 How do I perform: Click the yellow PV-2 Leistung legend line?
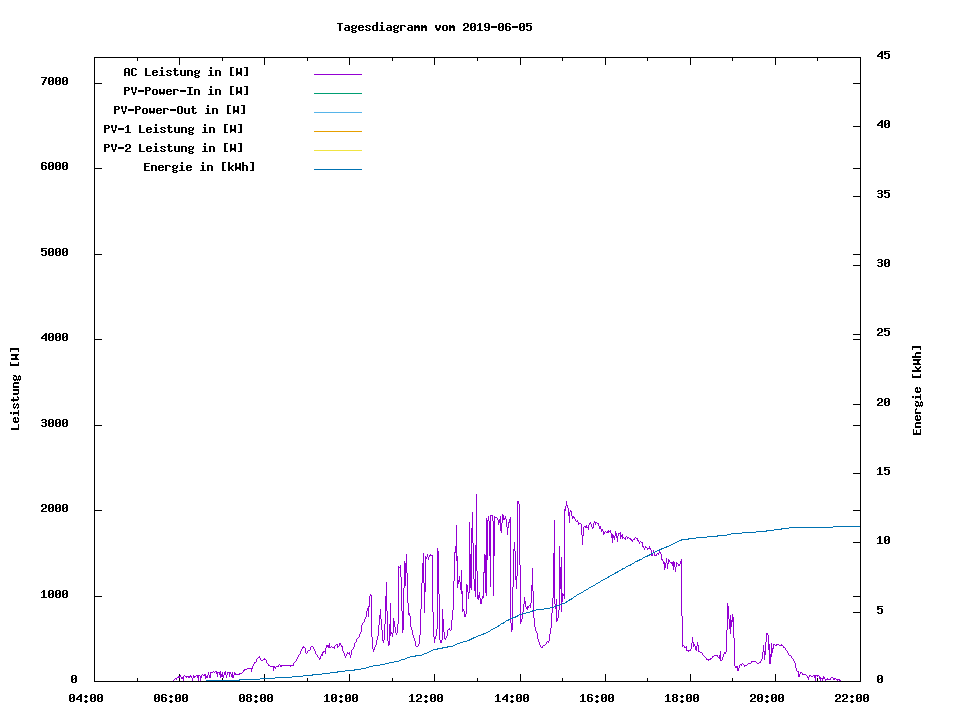click(x=337, y=150)
